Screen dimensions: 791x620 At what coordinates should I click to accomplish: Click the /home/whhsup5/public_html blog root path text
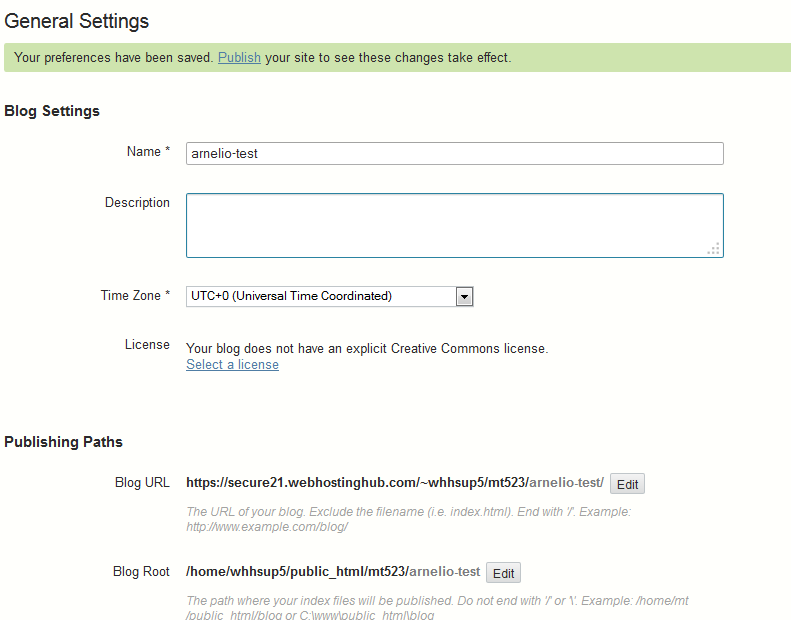tap(332, 572)
